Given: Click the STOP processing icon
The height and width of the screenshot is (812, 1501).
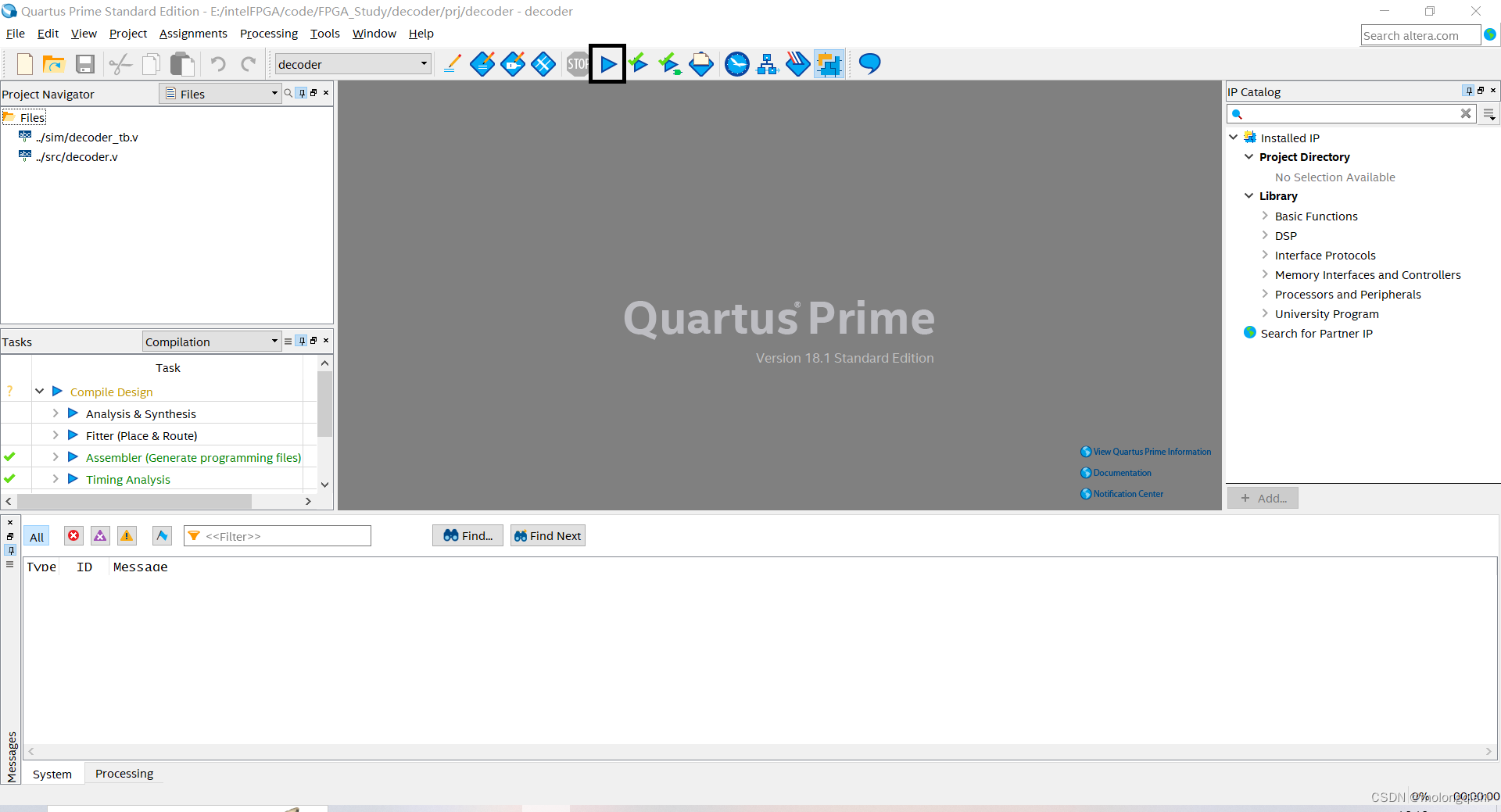Looking at the screenshot, I should (x=578, y=63).
